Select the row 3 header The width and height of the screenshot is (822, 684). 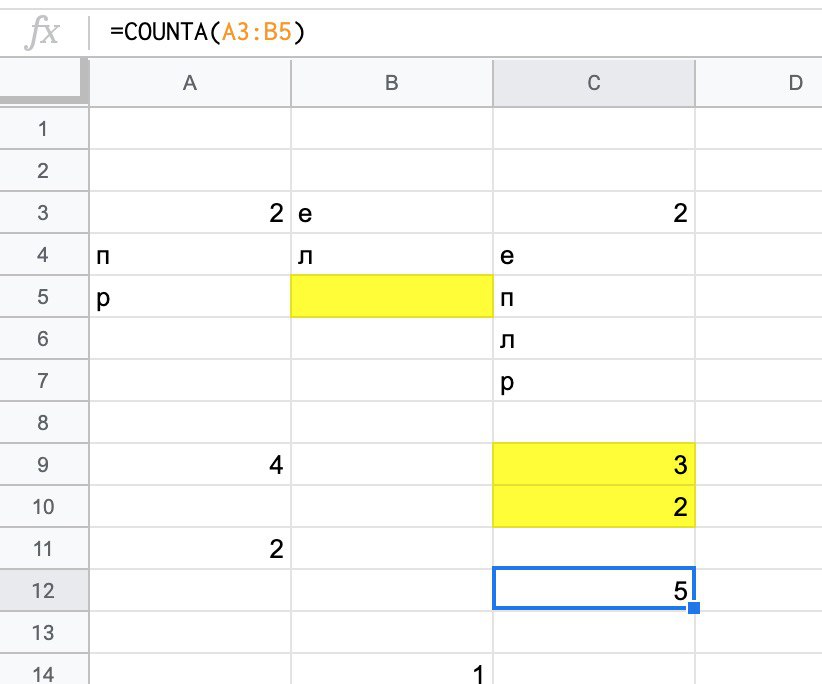click(x=42, y=213)
